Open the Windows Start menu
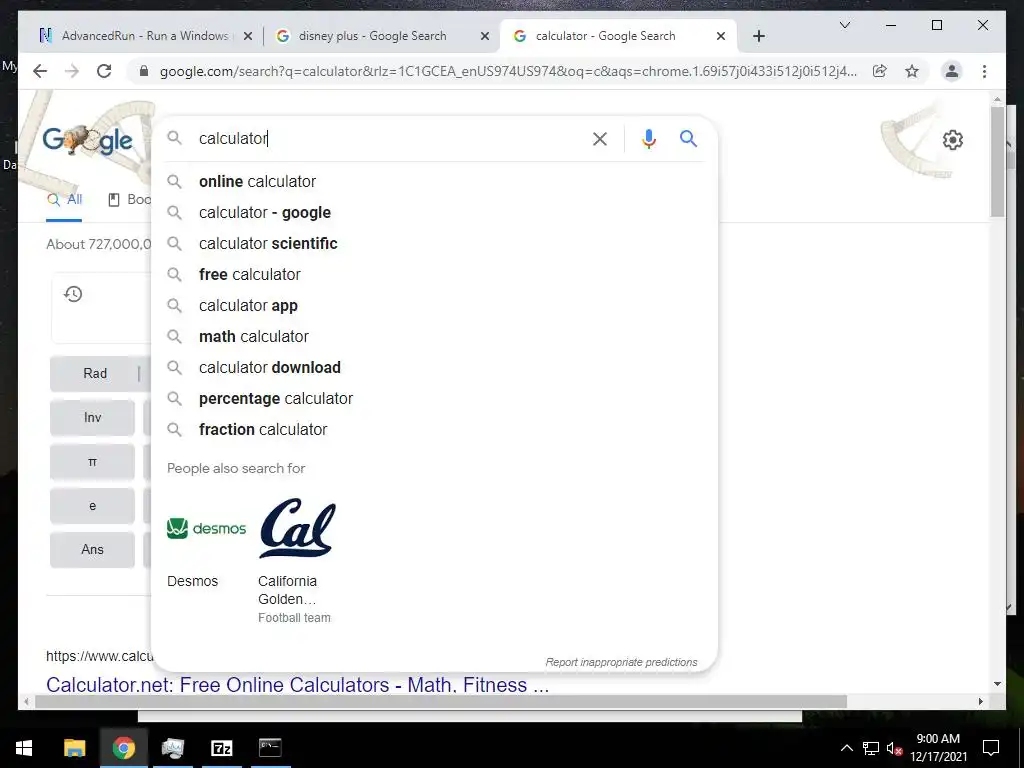Screen dimensions: 1024x768 [x=24, y=748]
